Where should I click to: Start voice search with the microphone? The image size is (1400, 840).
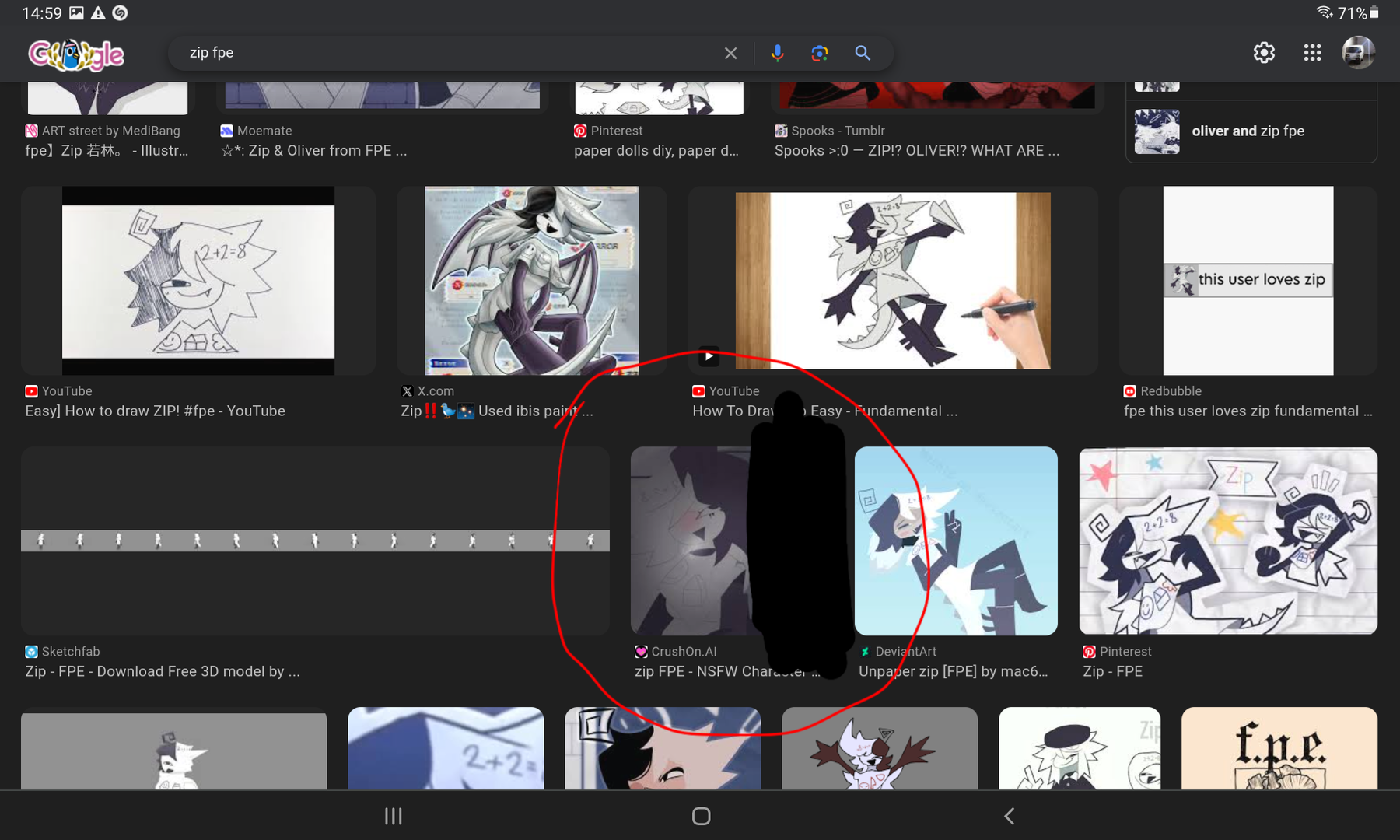(x=777, y=53)
